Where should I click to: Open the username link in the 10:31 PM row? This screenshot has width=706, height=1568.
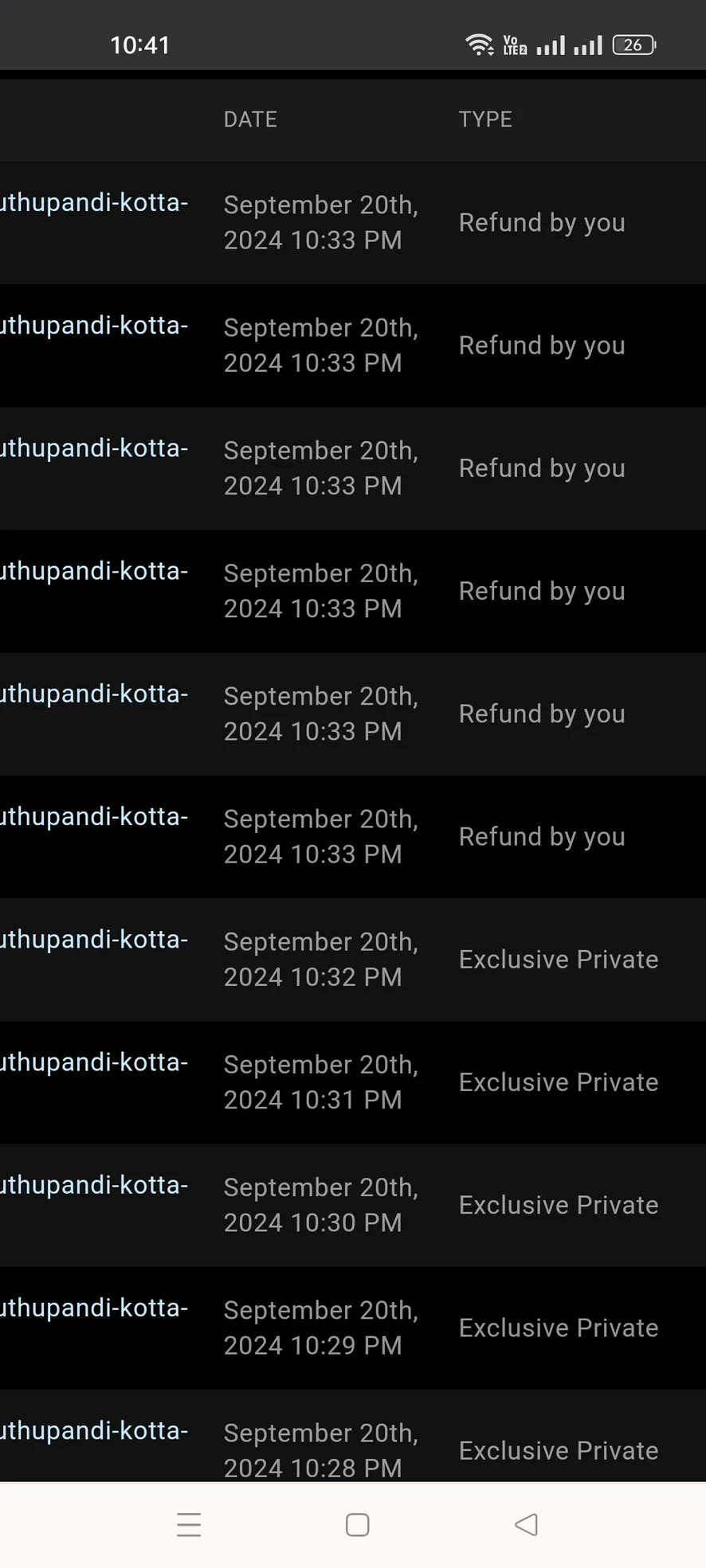coord(94,1062)
